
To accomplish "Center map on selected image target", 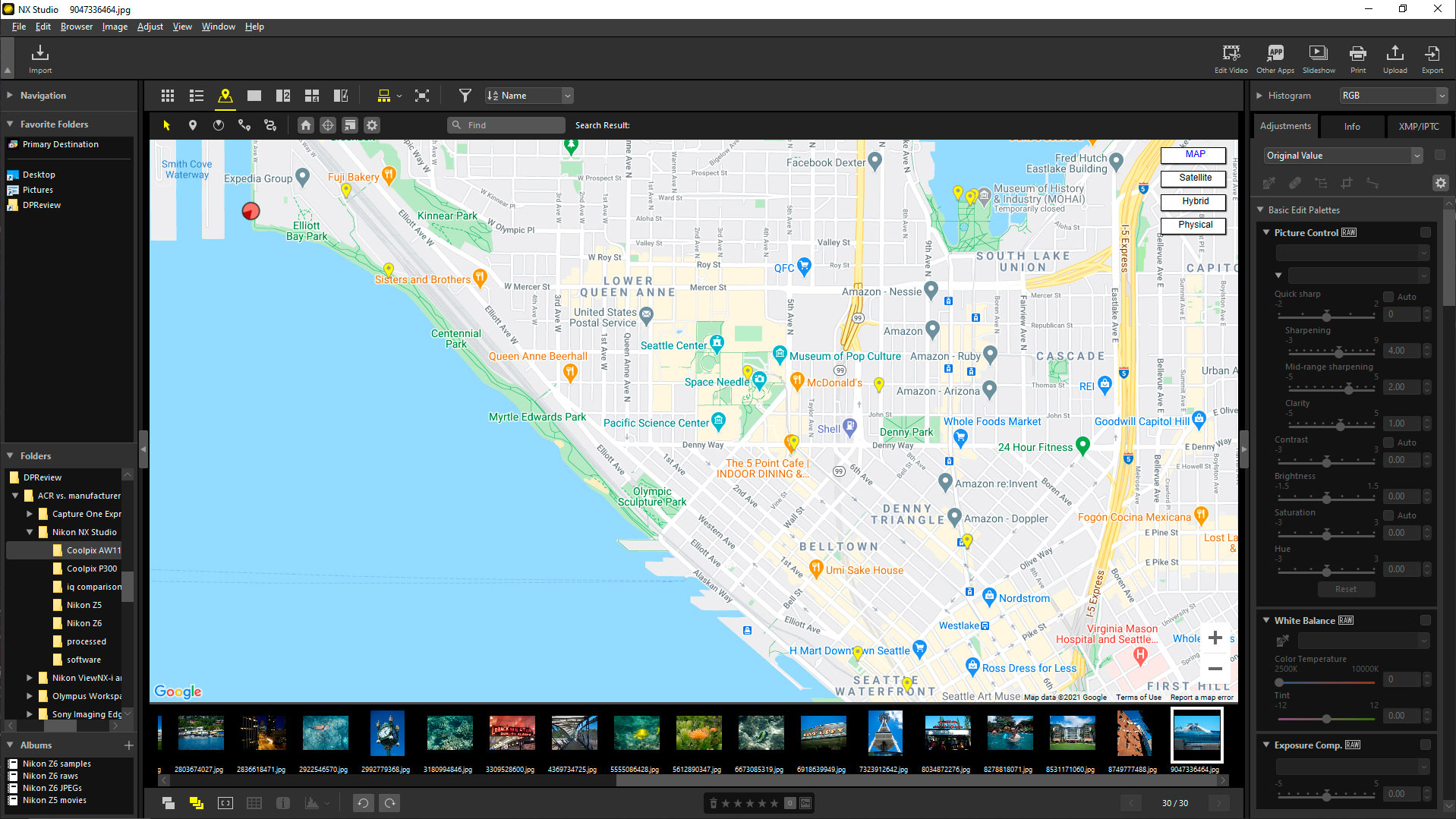I will click(327, 125).
